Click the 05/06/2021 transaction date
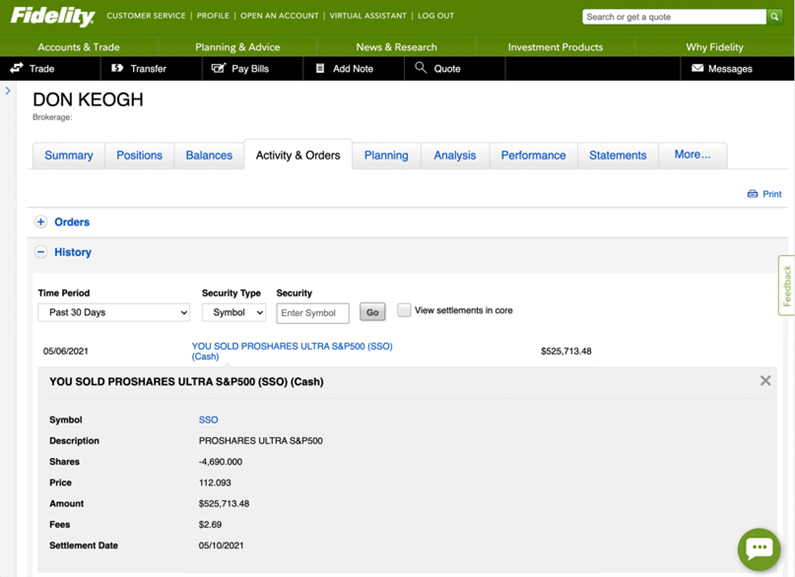Screen dimensions: 795x577 click(65, 351)
